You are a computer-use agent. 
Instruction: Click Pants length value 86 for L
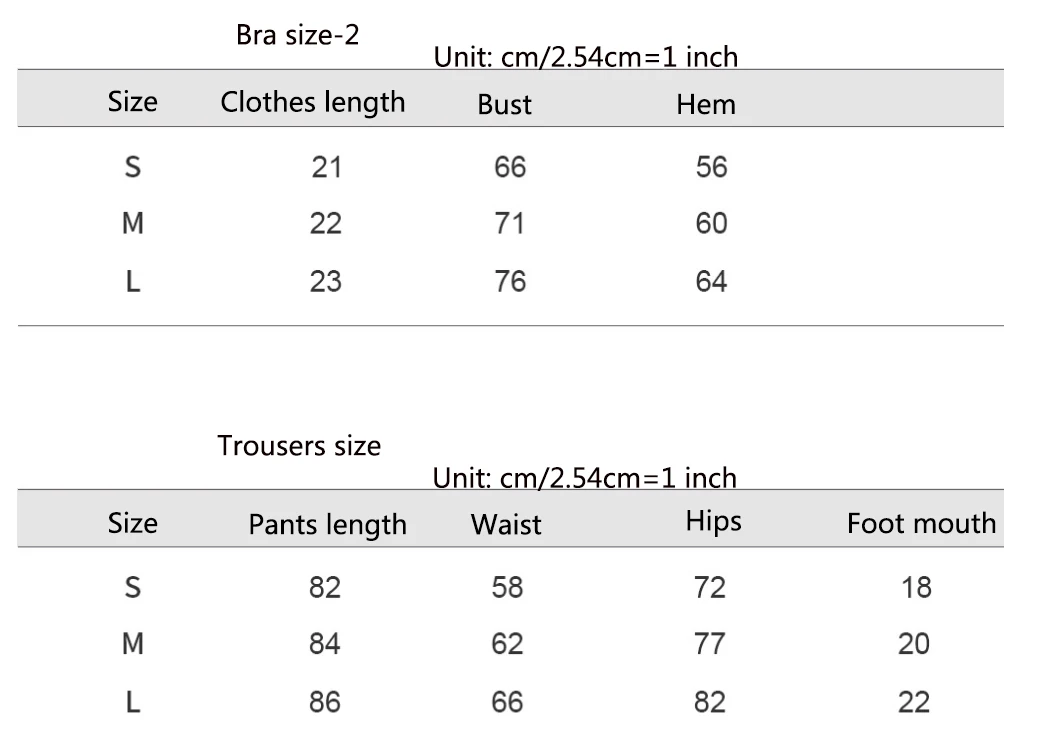click(x=325, y=703)
